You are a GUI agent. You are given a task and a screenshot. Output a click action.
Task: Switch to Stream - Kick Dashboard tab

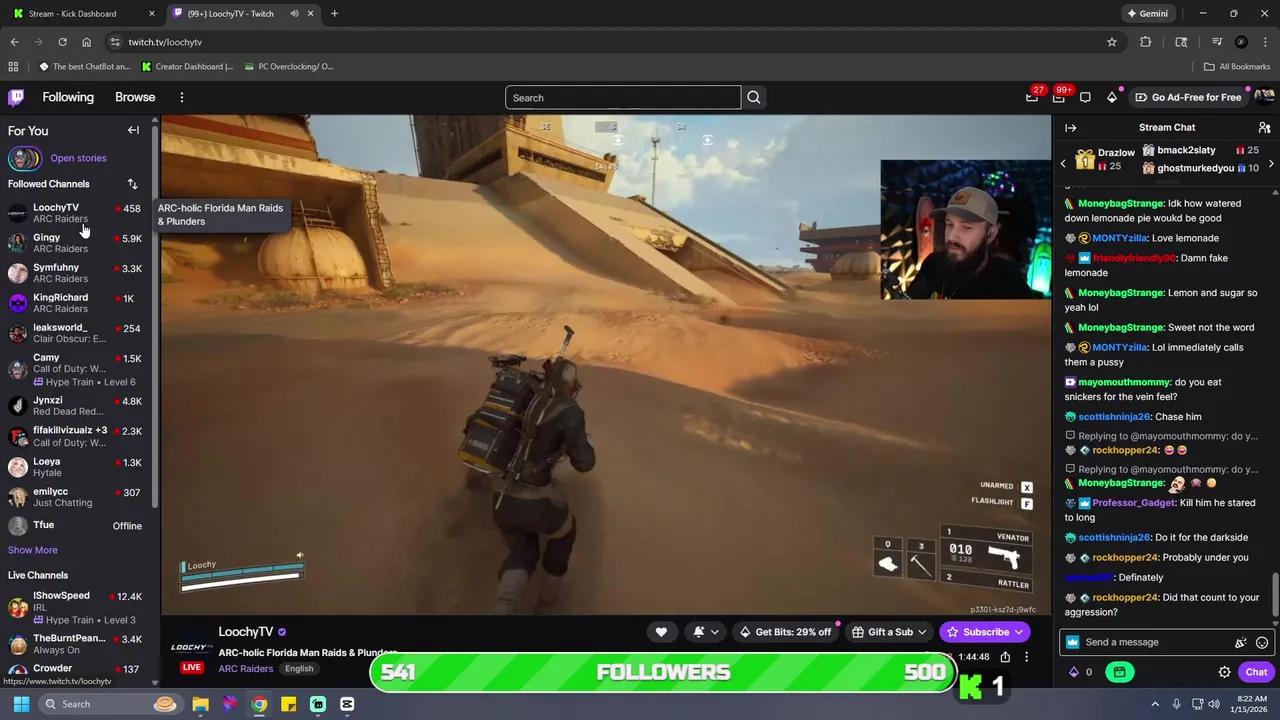[82, 14]
